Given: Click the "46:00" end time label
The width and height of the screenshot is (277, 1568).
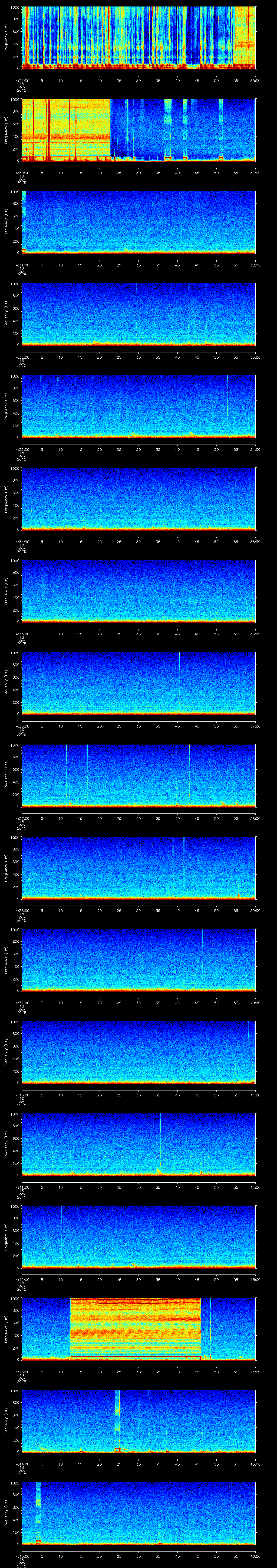Looking at the screenshot, I should click(x=255, y=1556).
